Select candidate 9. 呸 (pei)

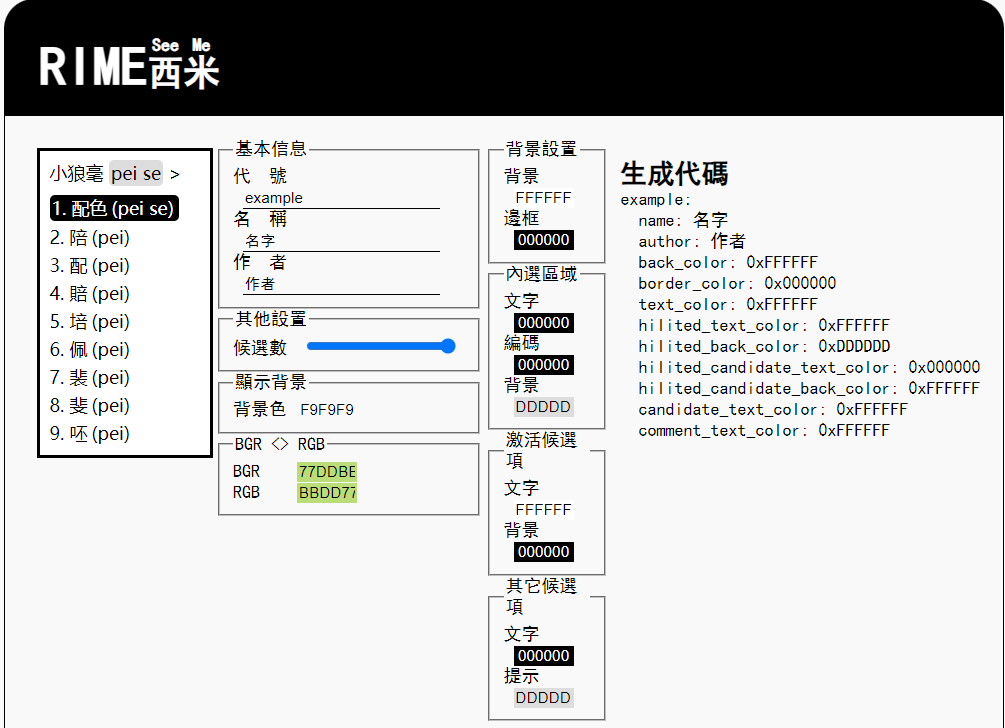pos(90,434)
